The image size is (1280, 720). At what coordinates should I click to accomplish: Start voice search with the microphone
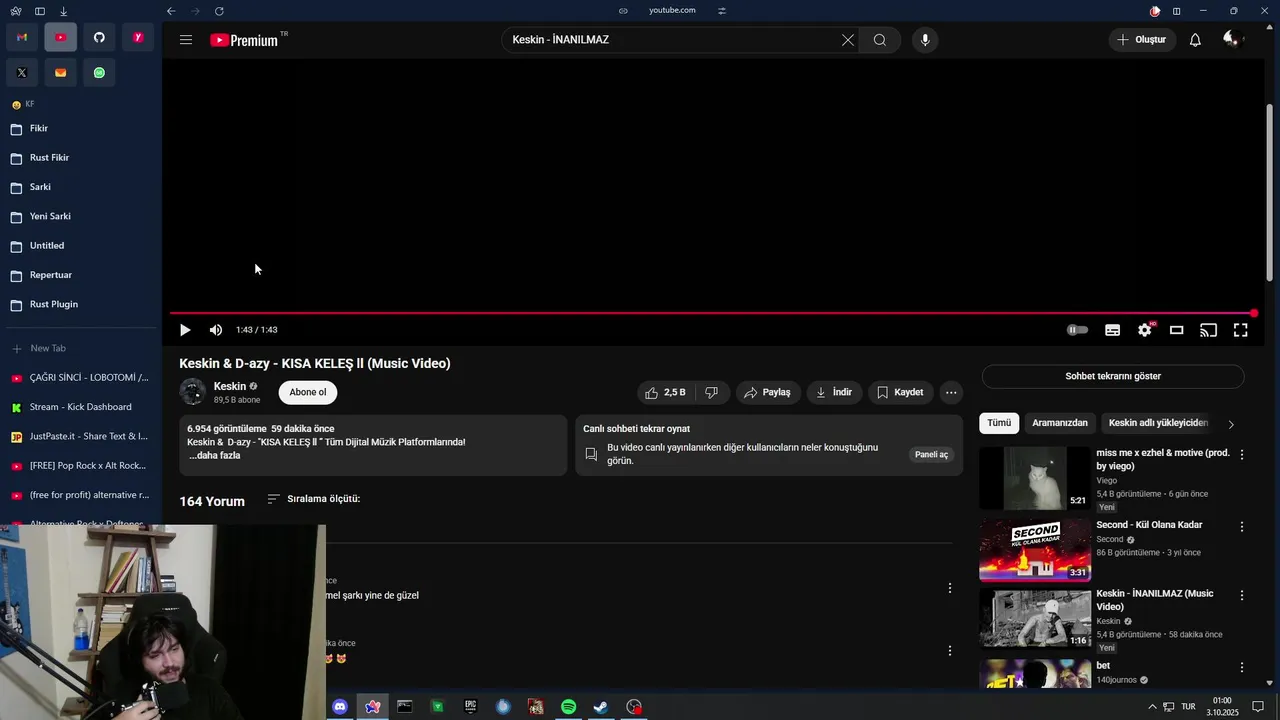[x=925, y=40]
